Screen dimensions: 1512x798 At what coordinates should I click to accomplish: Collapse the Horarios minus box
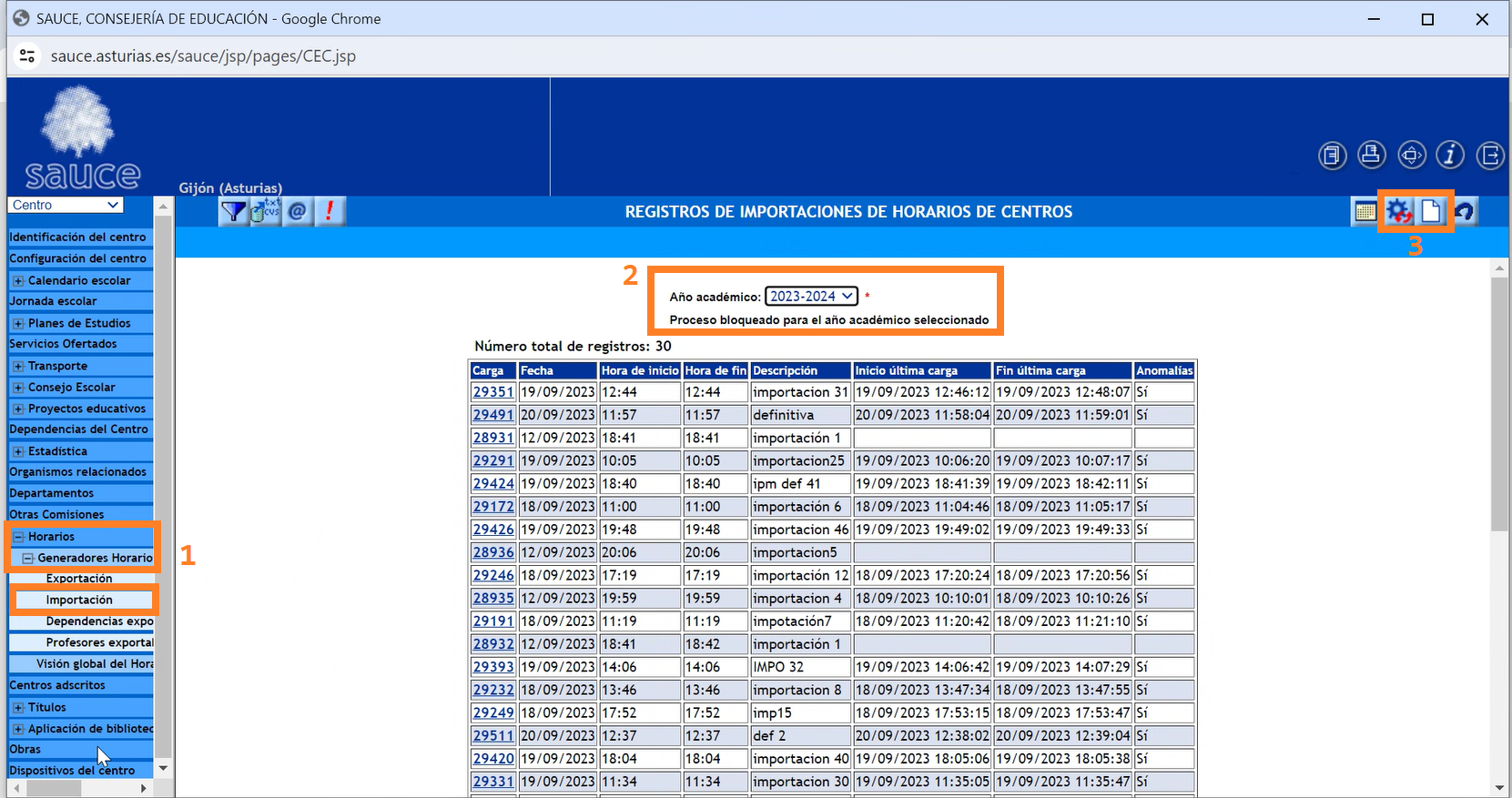[18, 538]
